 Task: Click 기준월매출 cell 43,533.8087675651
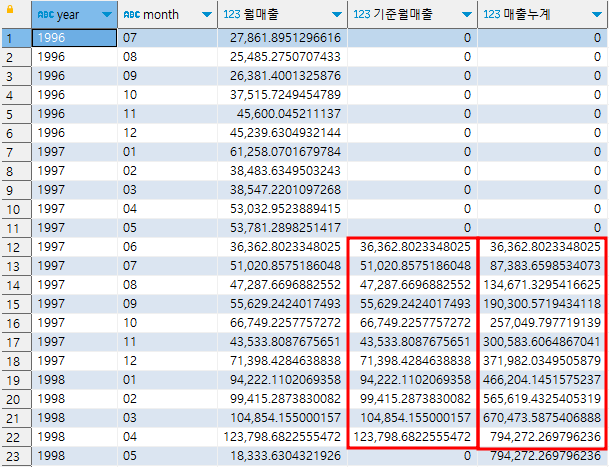(412, 342)
